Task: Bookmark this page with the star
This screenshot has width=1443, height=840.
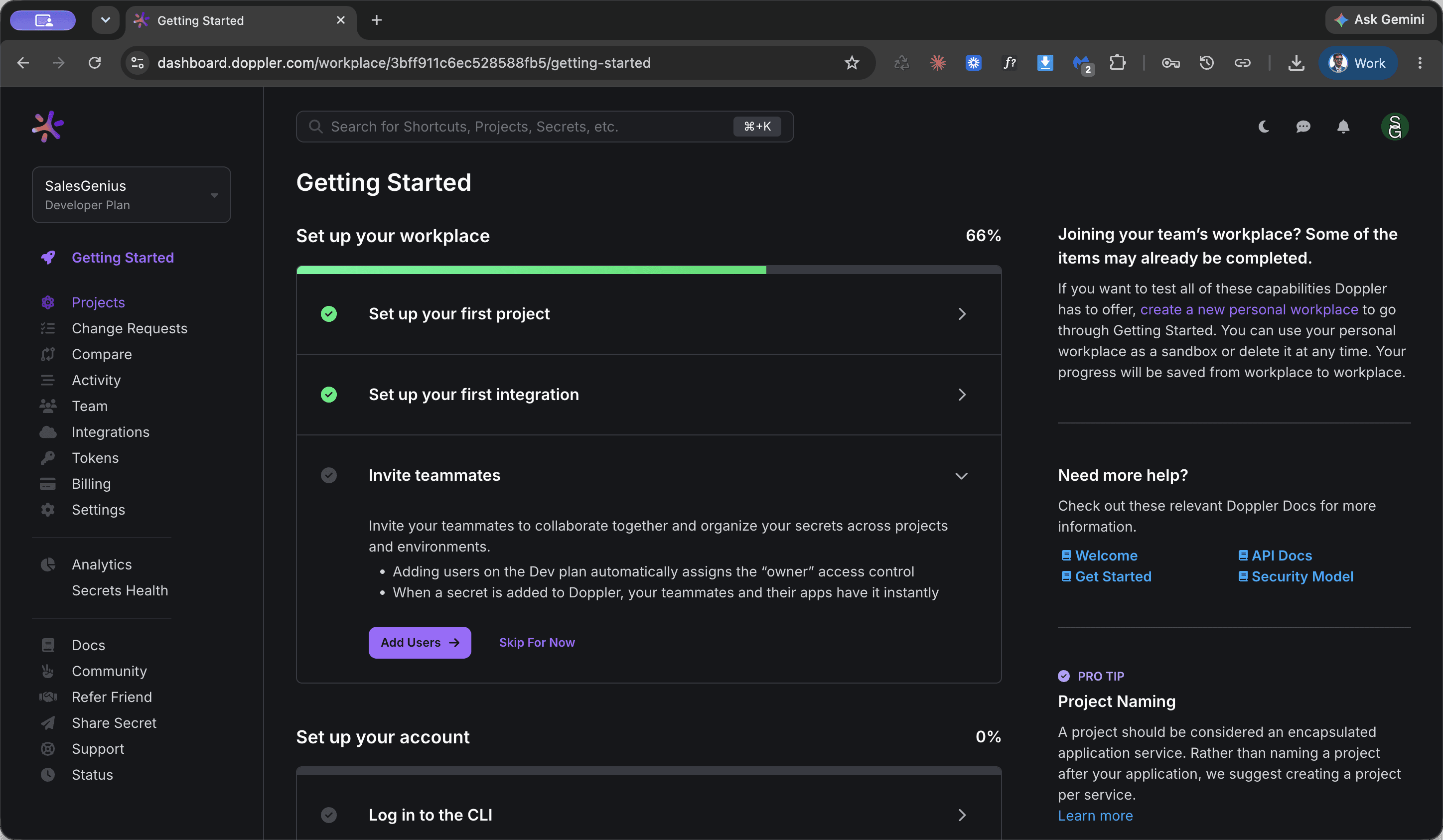Action: [852, 62]
